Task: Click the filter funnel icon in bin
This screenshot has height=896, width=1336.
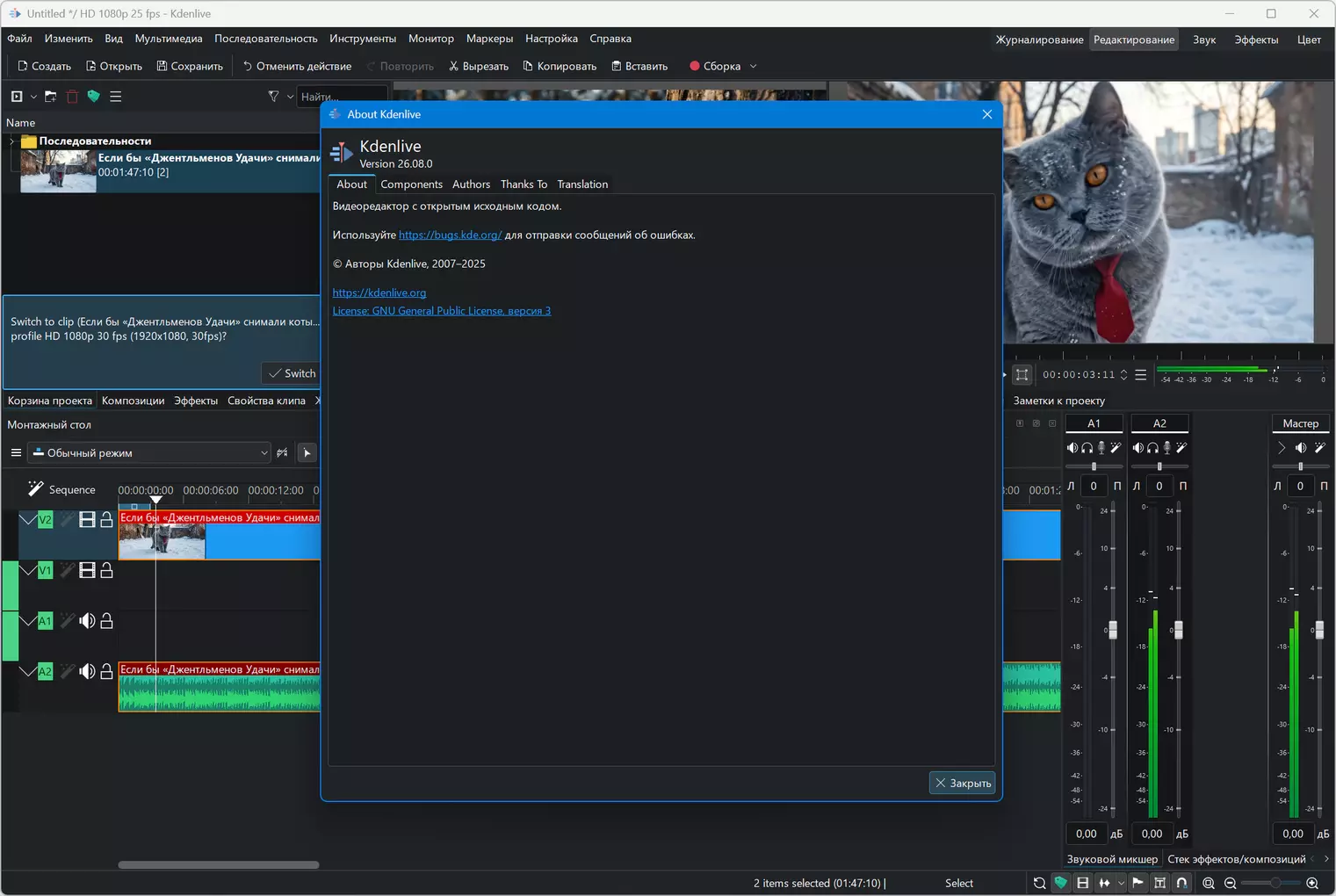Action: point(273,97)
